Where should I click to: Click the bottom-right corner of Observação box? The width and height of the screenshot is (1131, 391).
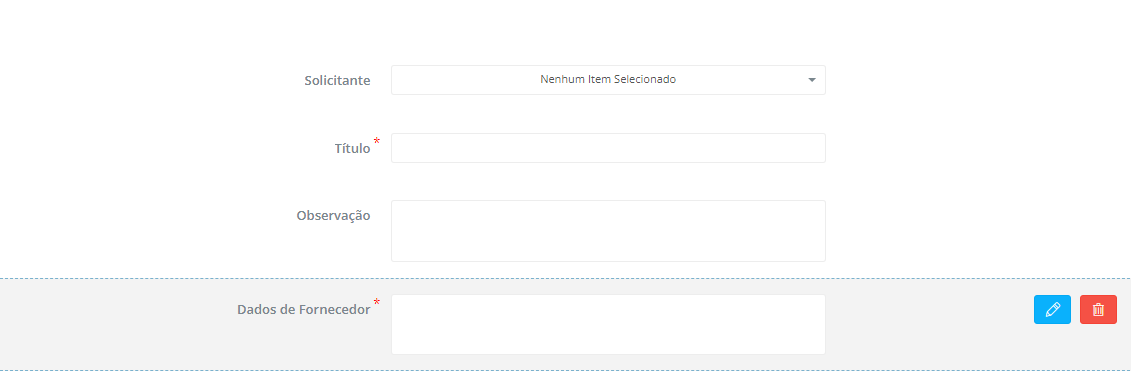pyautogui.click(x=822, y=258)
